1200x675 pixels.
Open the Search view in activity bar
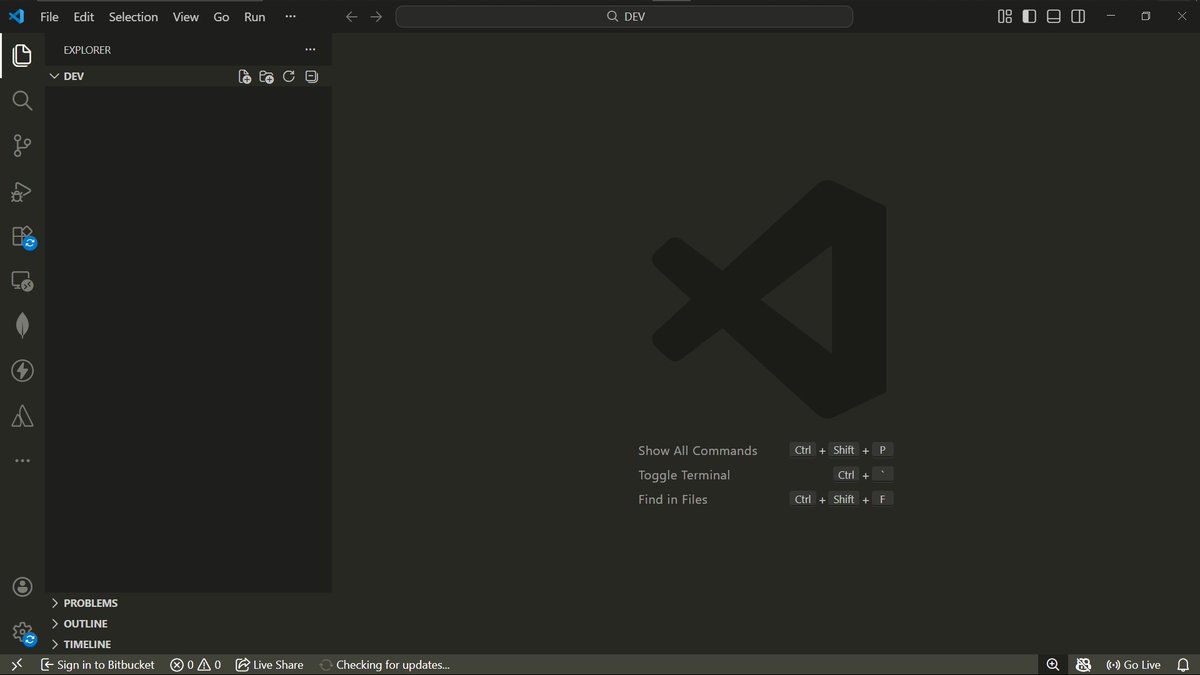[22, 101]
